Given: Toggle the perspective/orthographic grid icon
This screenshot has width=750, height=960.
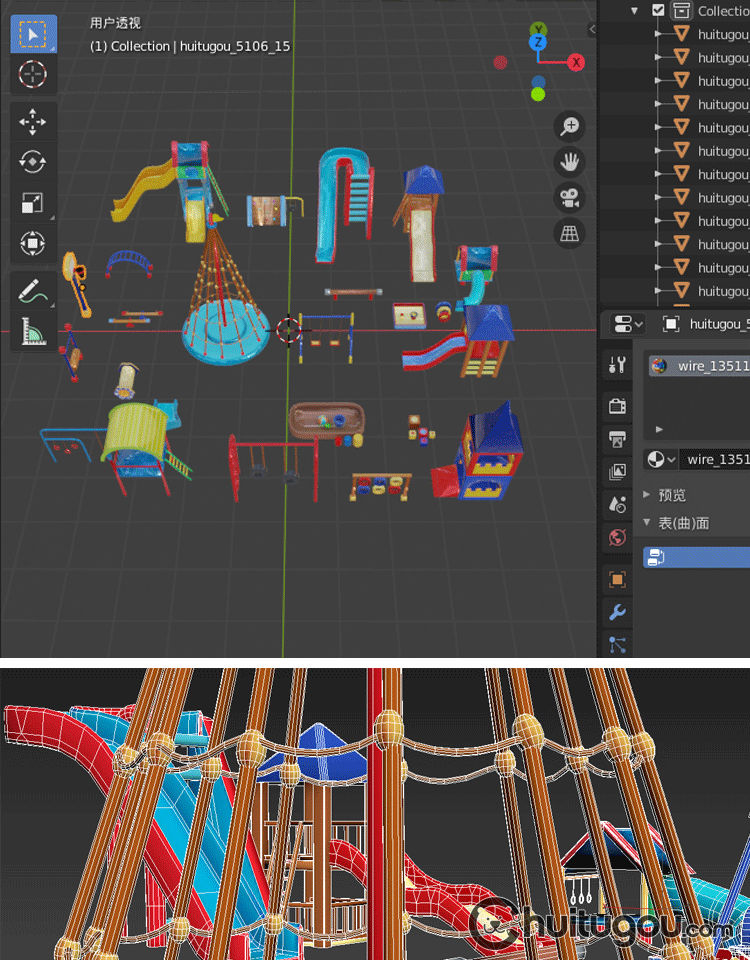Looking at the screenshot, I should click(570, 232).
